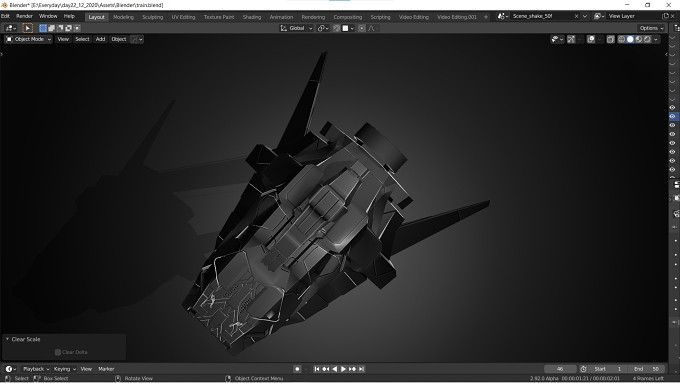Toggle X-ray view icon

(611, 39)
